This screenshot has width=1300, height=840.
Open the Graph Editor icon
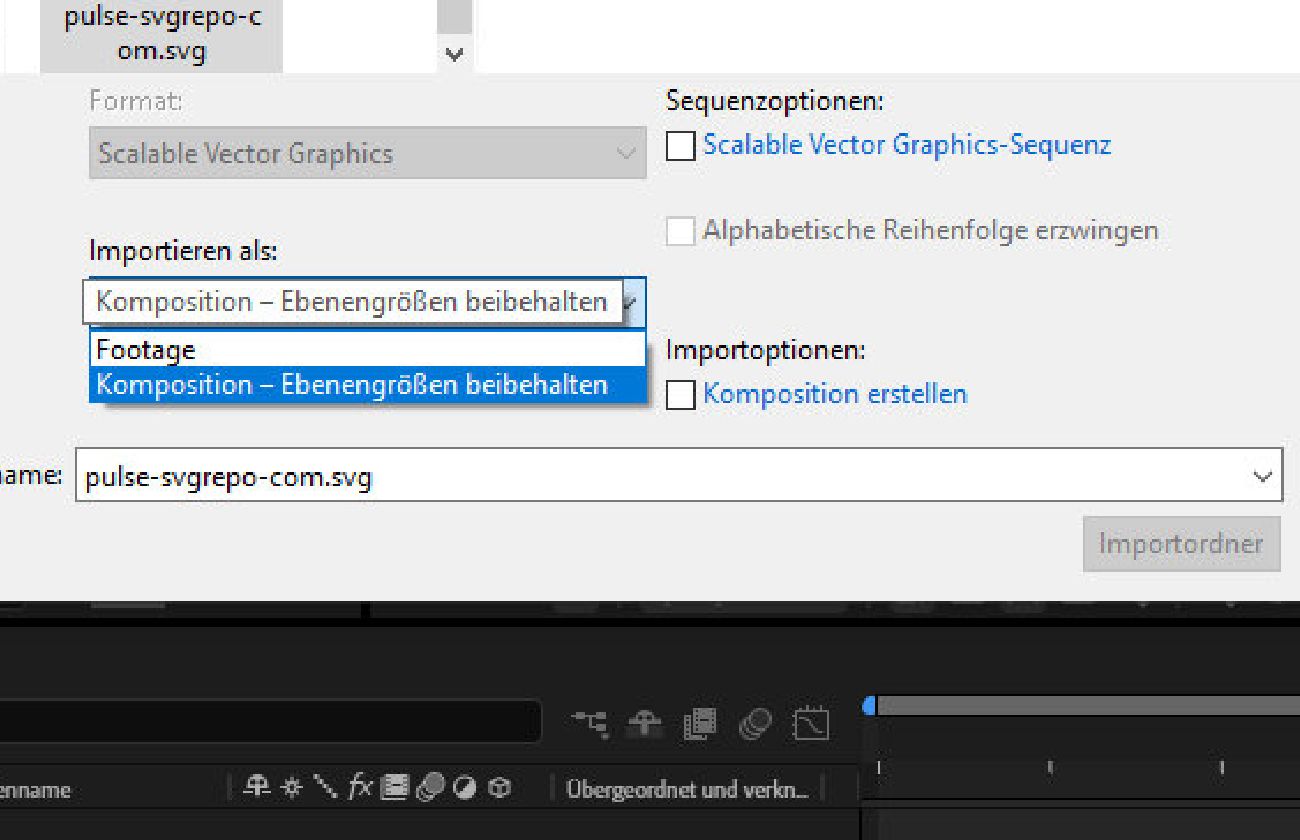click(x=810, y=722)
